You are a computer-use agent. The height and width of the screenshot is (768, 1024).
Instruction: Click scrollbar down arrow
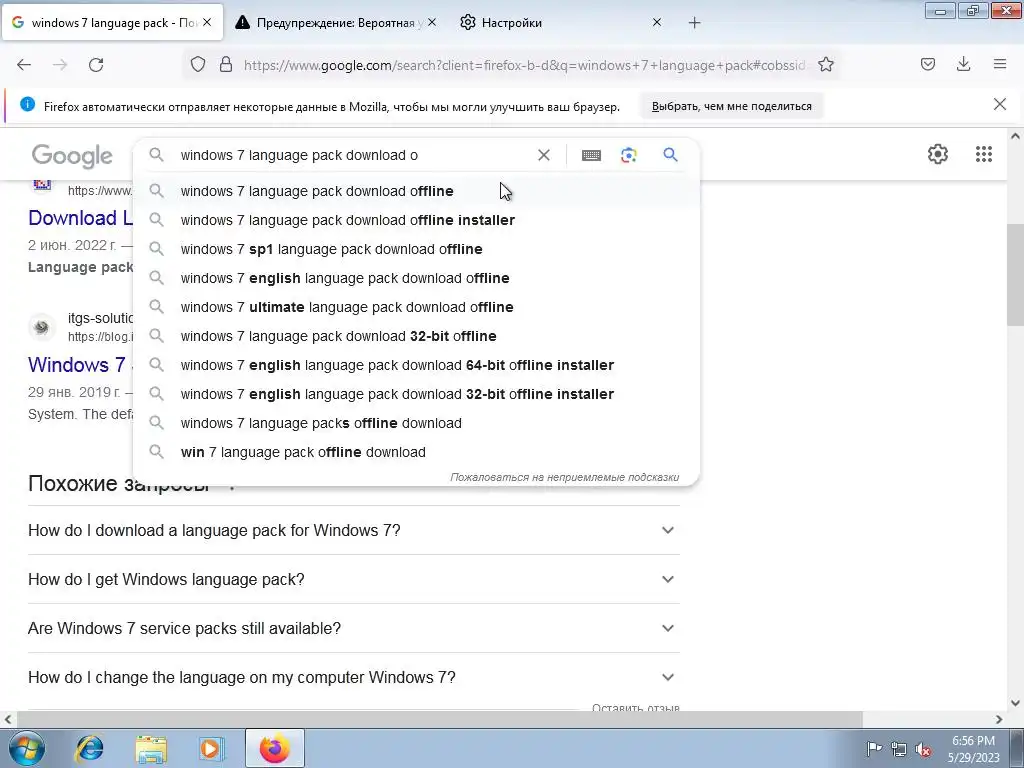[1015, 703]
